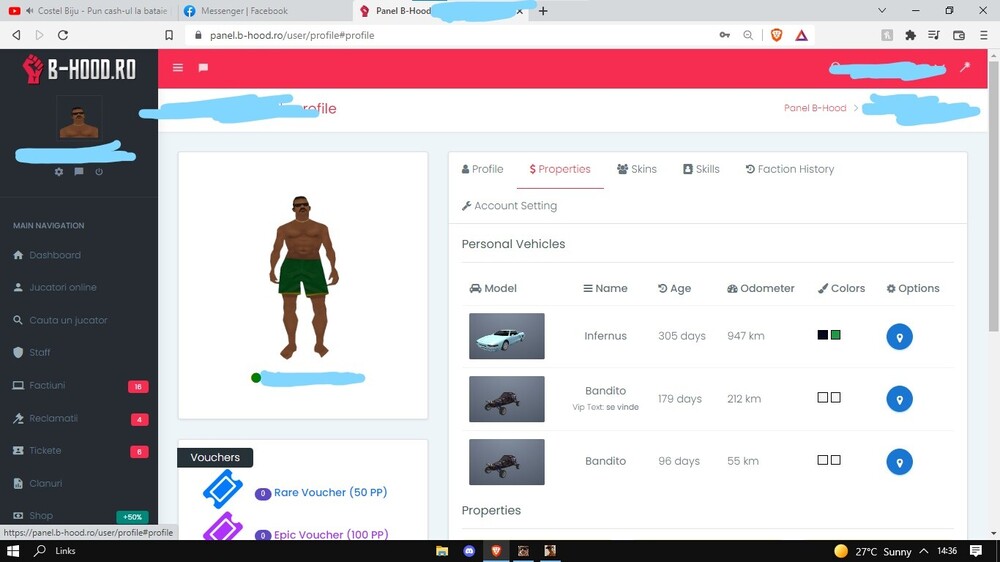The image size is (1000, 562).
Task: Click the Rare Voucher ticket icon
Action: click(223, 489)
